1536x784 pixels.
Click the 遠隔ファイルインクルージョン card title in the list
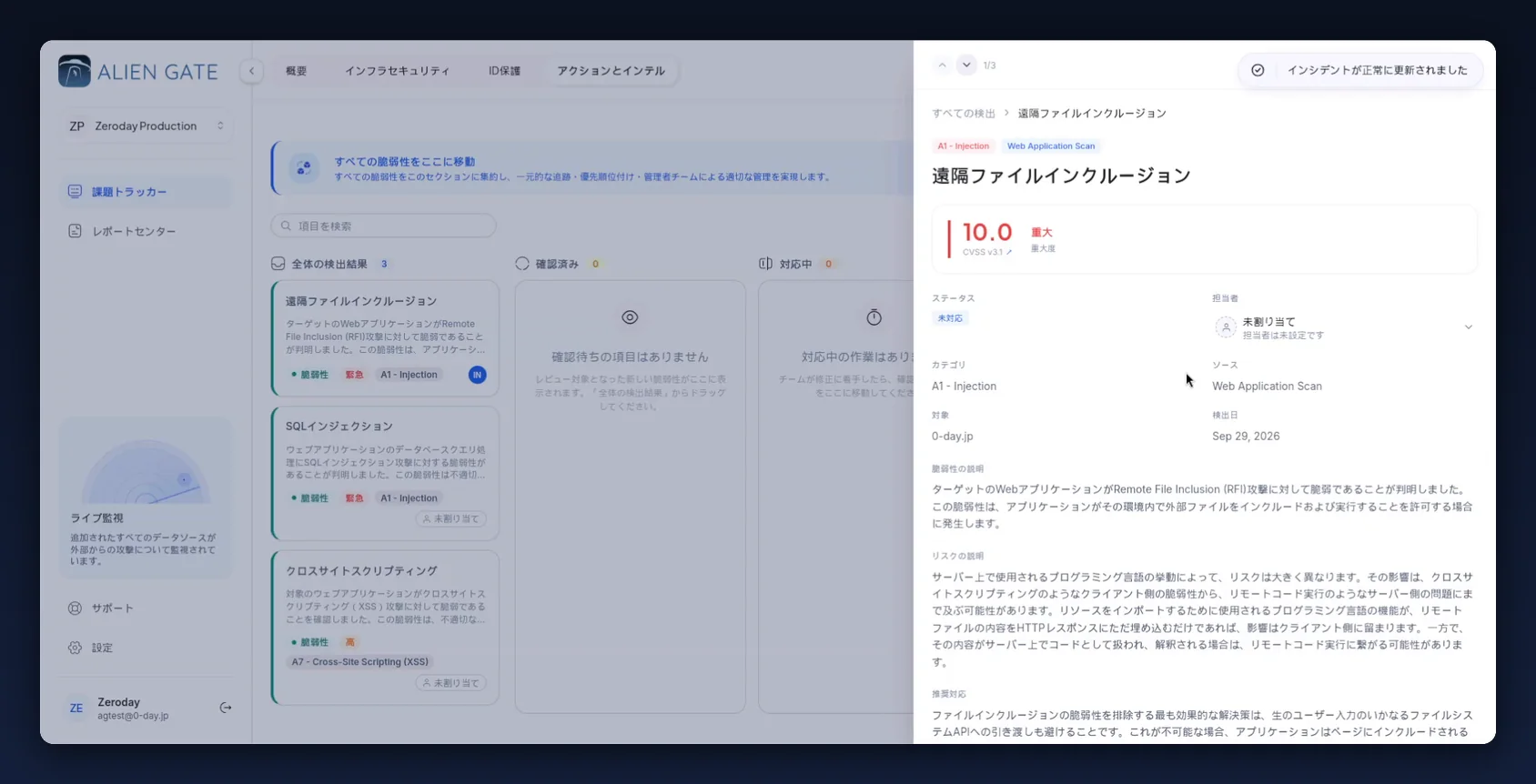(x=361, y=301)
